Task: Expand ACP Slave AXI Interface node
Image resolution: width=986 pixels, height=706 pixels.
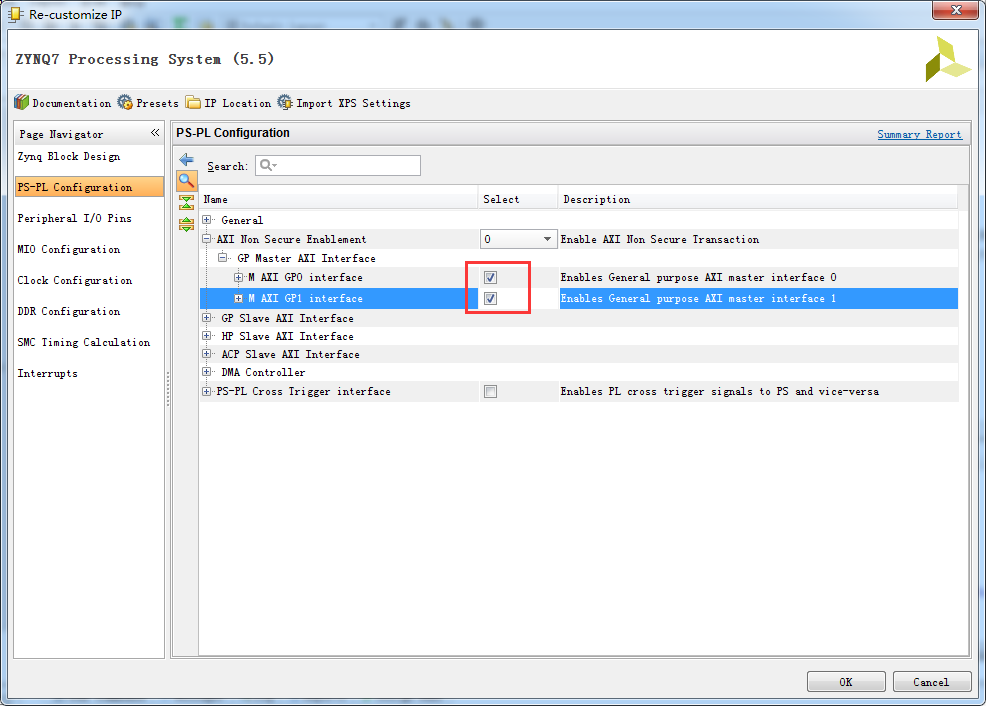Action: pyautogui.click(x=207, y=354)
